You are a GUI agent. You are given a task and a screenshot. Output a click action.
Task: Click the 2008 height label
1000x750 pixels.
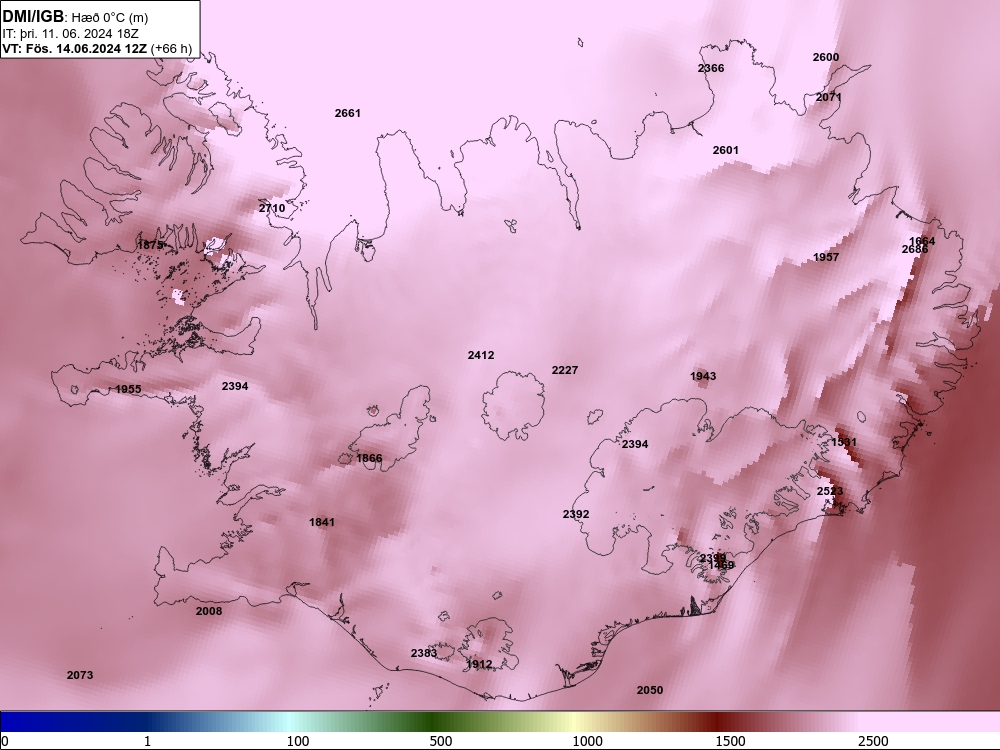[209, 612]
